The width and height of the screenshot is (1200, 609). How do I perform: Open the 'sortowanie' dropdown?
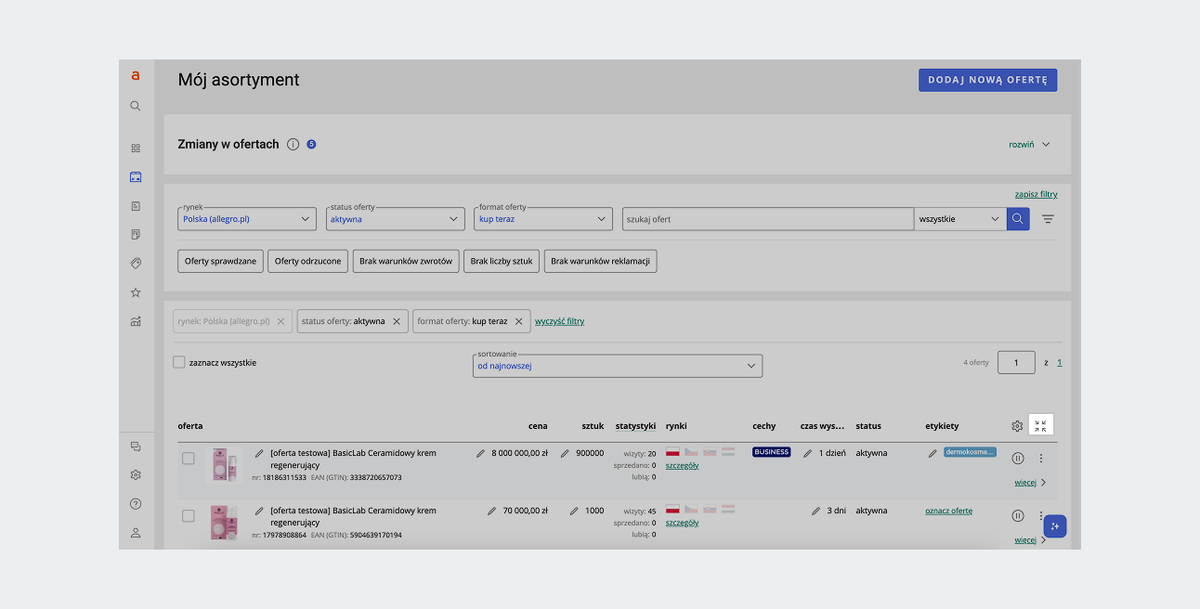tap(617, 366)
